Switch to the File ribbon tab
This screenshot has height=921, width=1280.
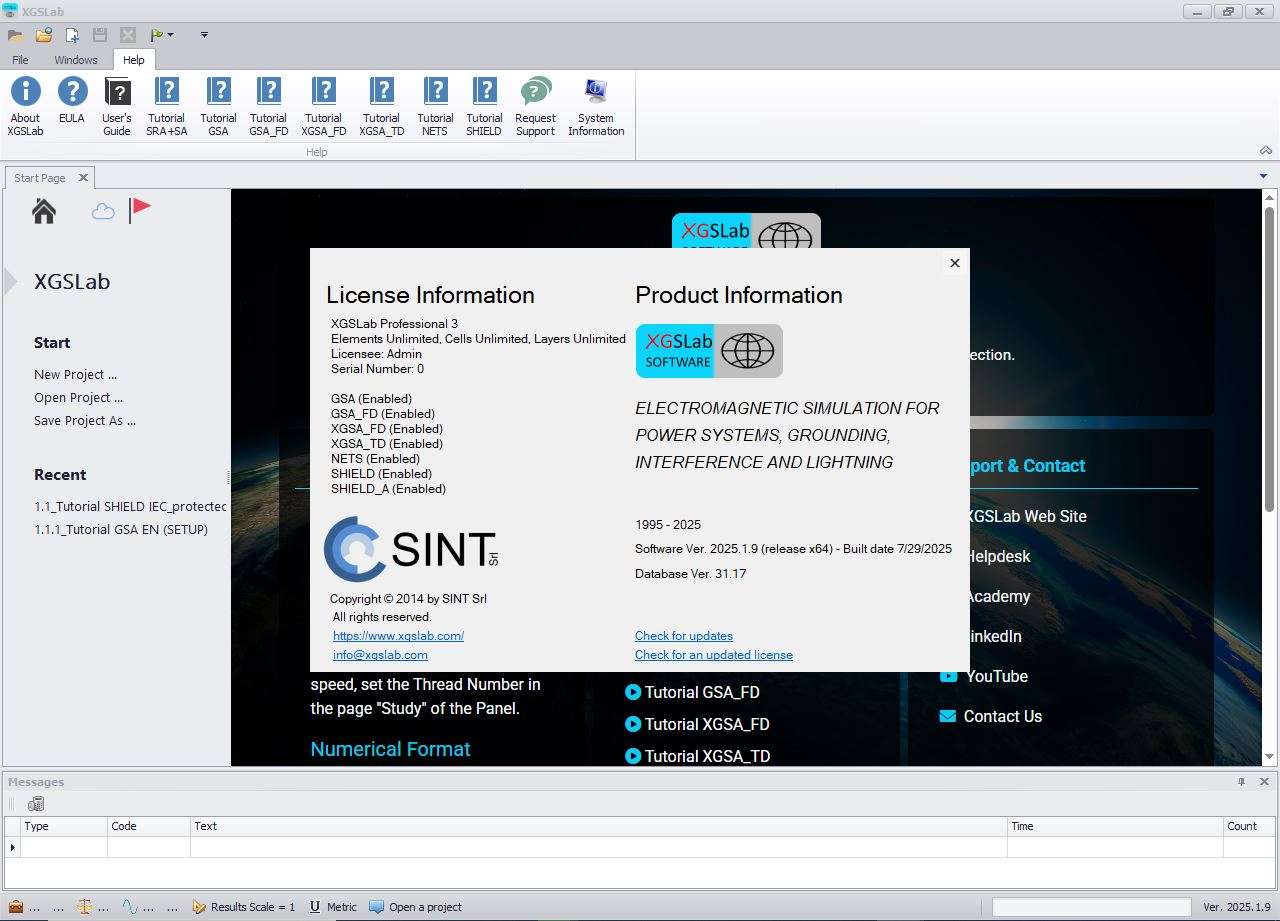[20, 60]
